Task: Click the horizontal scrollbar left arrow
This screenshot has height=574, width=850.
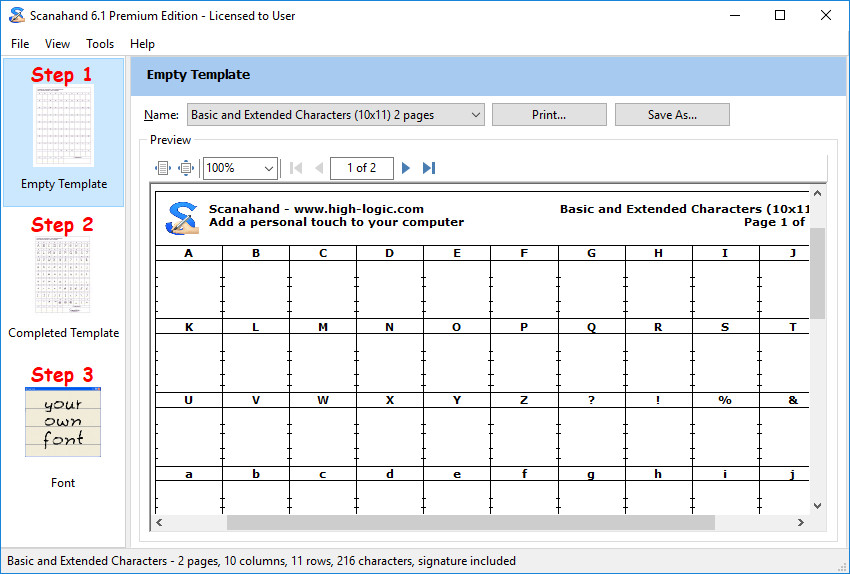Action: (159, 523)
